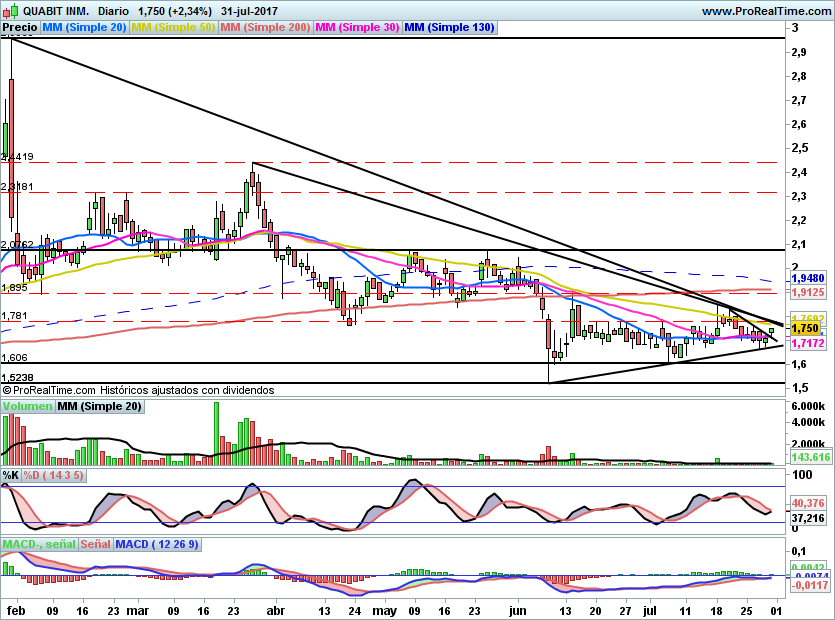
Task: Click the MM (Simple 50) yellow indicator label
Action: click(173, 27)
